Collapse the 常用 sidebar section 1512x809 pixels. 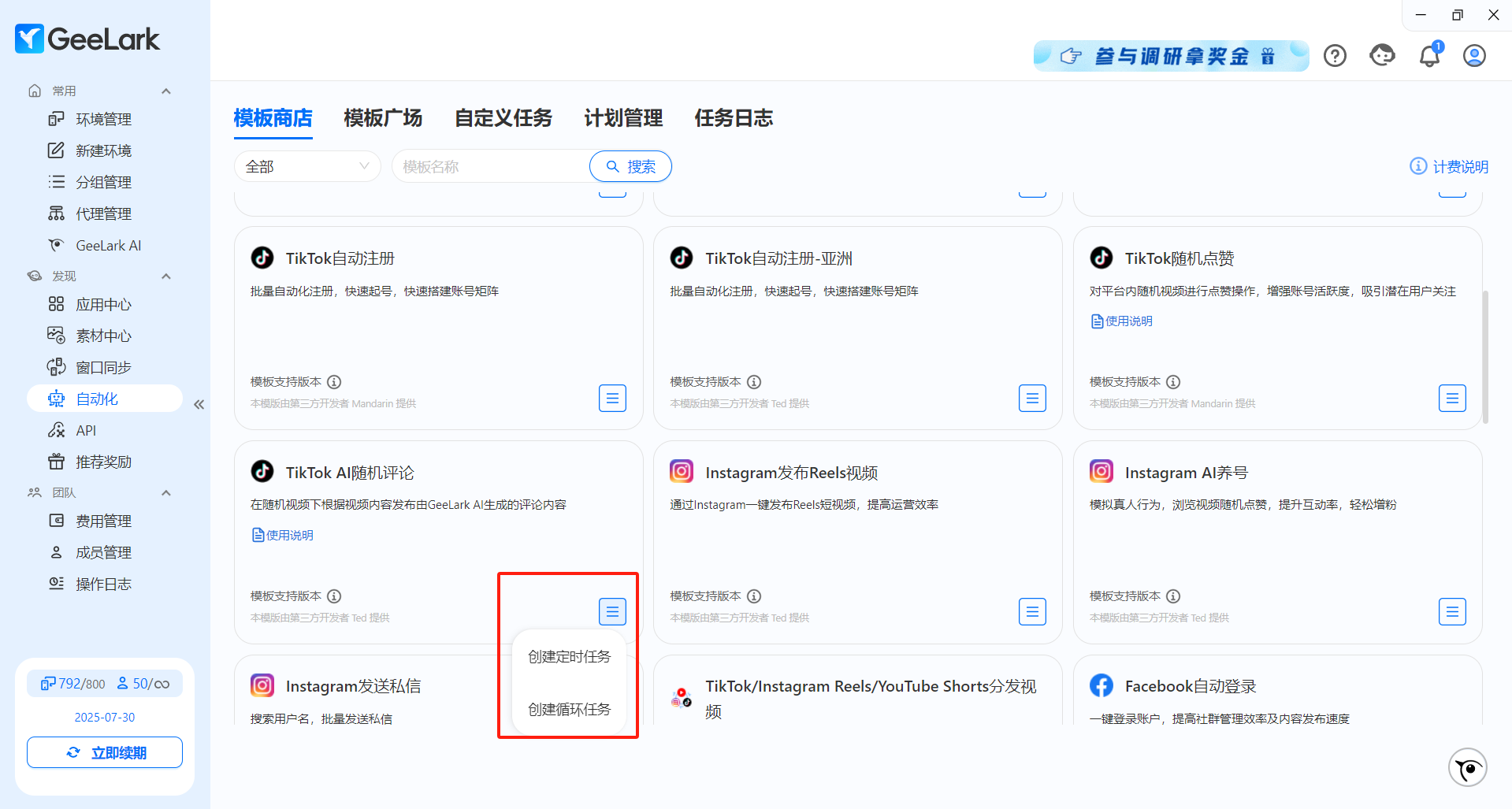tap(166, 91)
